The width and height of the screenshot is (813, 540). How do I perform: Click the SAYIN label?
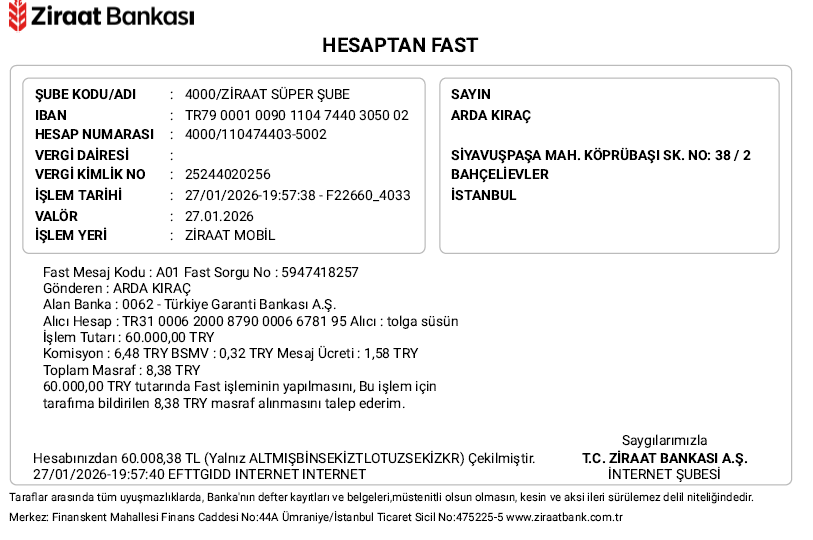471,94
